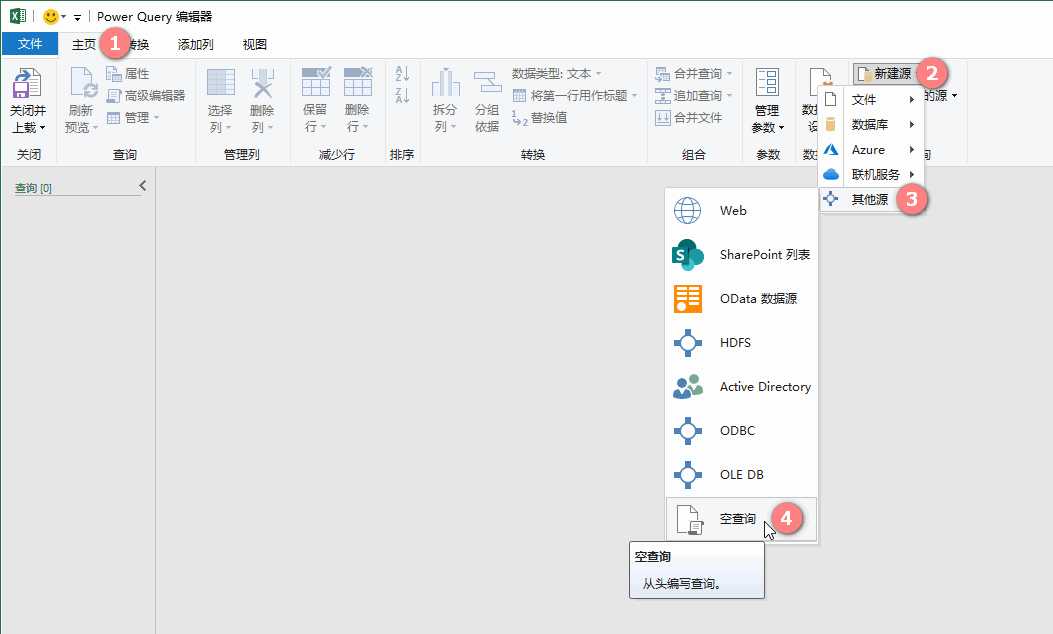The image size is (1053, 634).
Task: Expand the 管理参数 dropdown arrow
Action: click(782, 128)
